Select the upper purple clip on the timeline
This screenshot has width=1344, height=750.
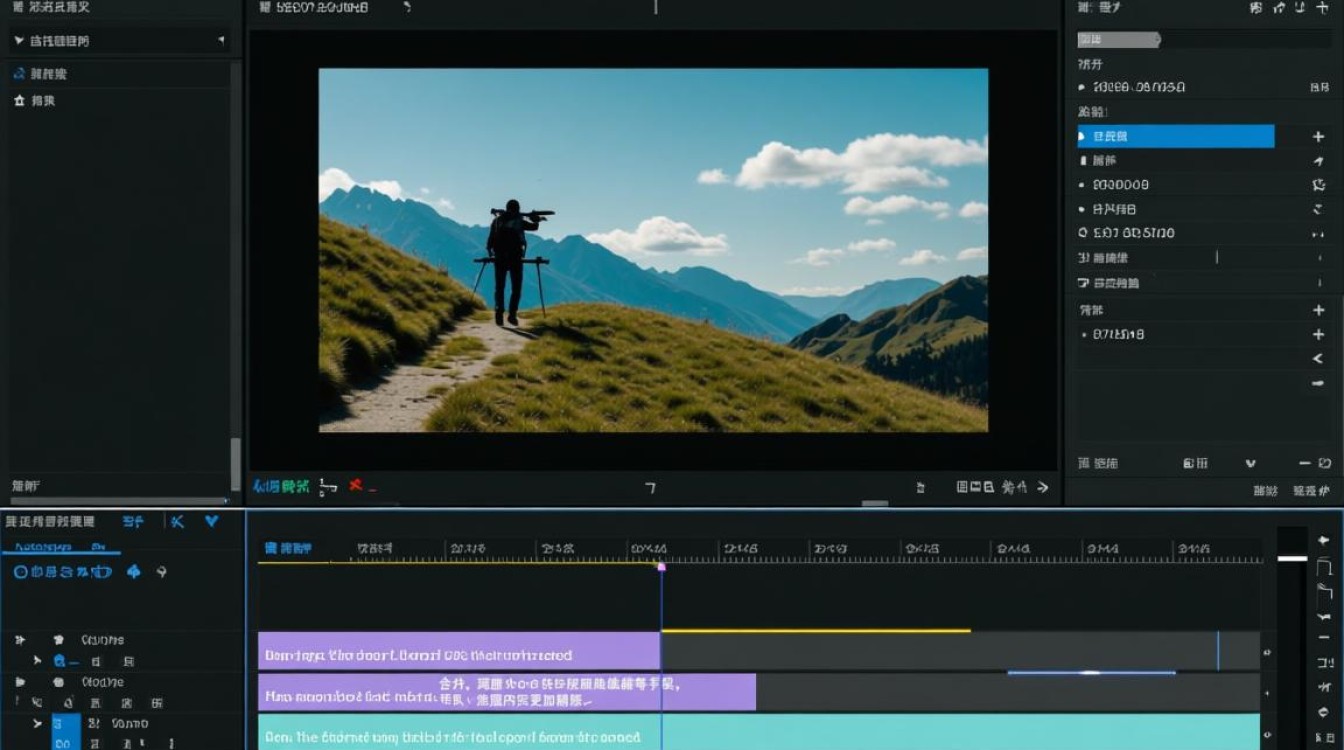[x=459, y=651]
